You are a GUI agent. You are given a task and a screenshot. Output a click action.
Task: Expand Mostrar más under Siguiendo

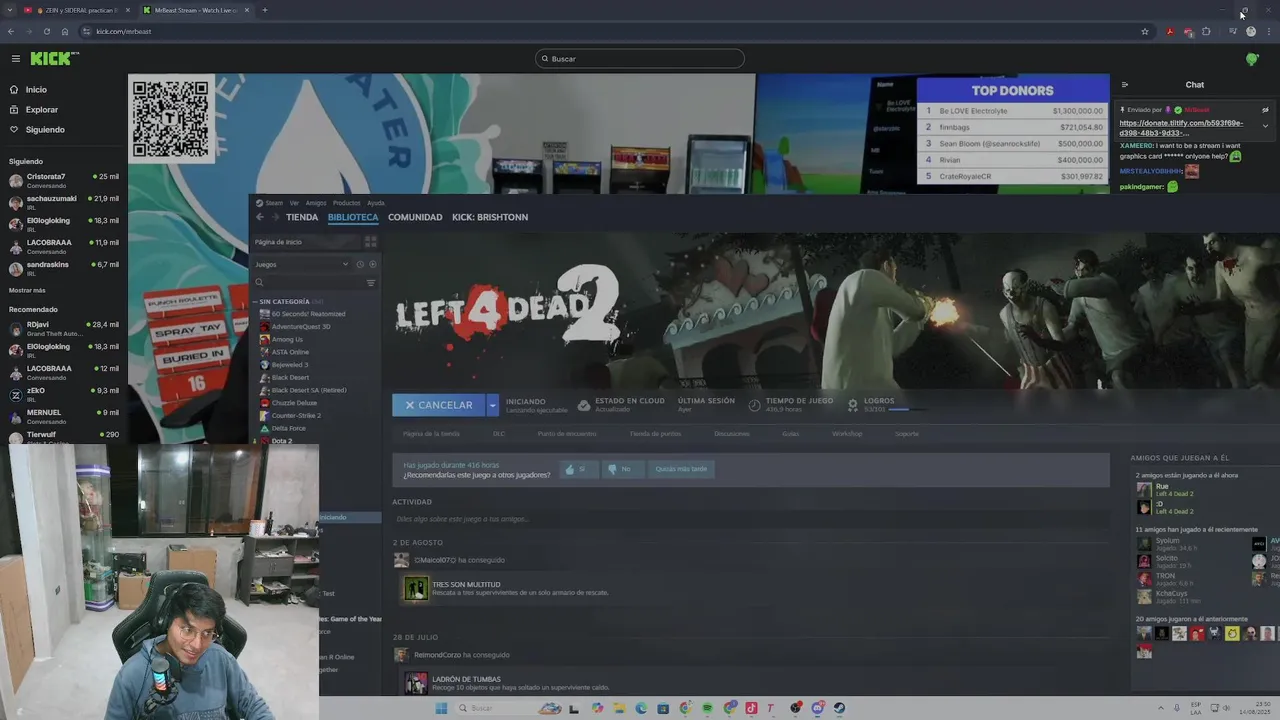[x=27, y=290]
